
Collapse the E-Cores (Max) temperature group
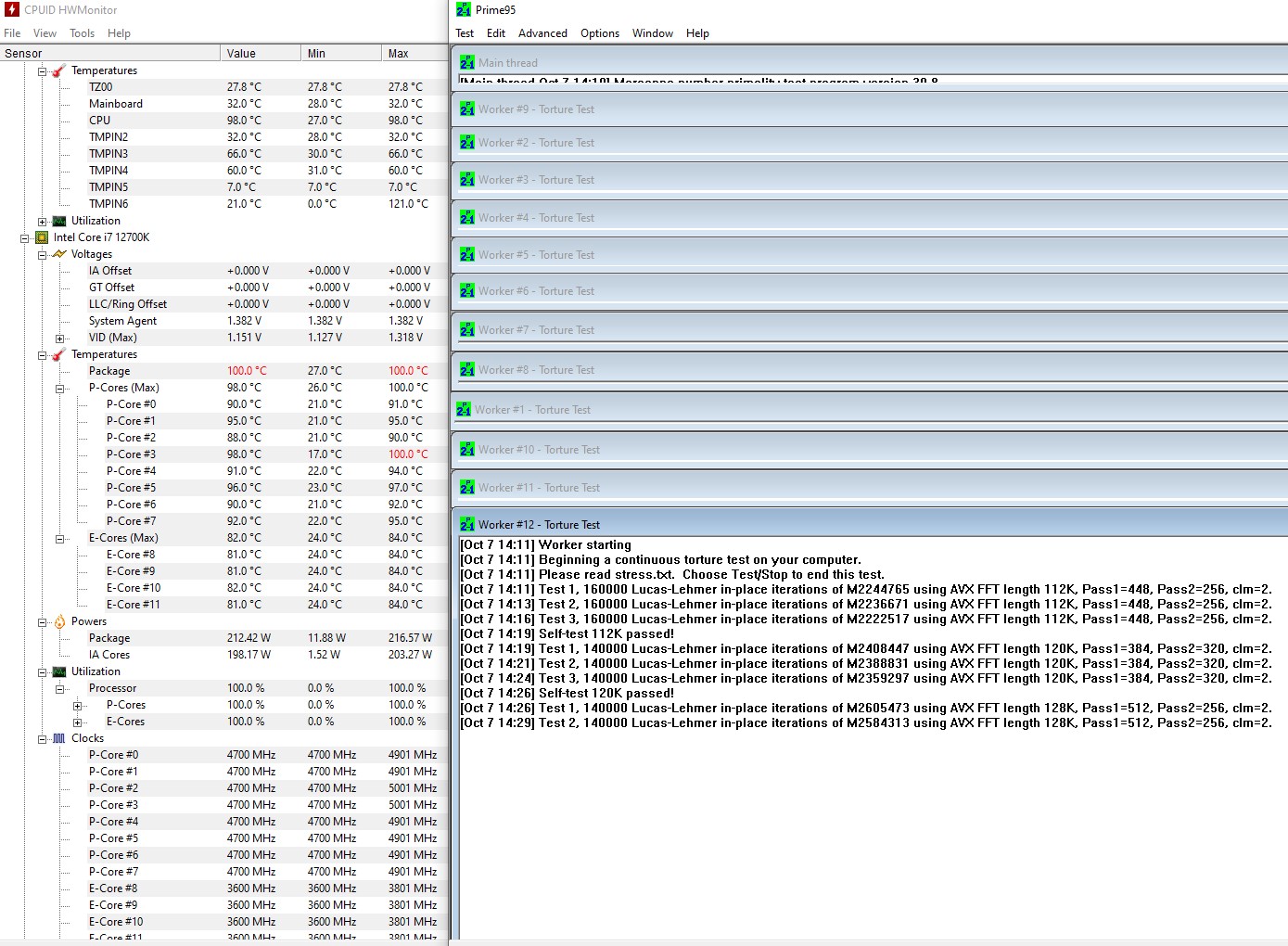60,539
